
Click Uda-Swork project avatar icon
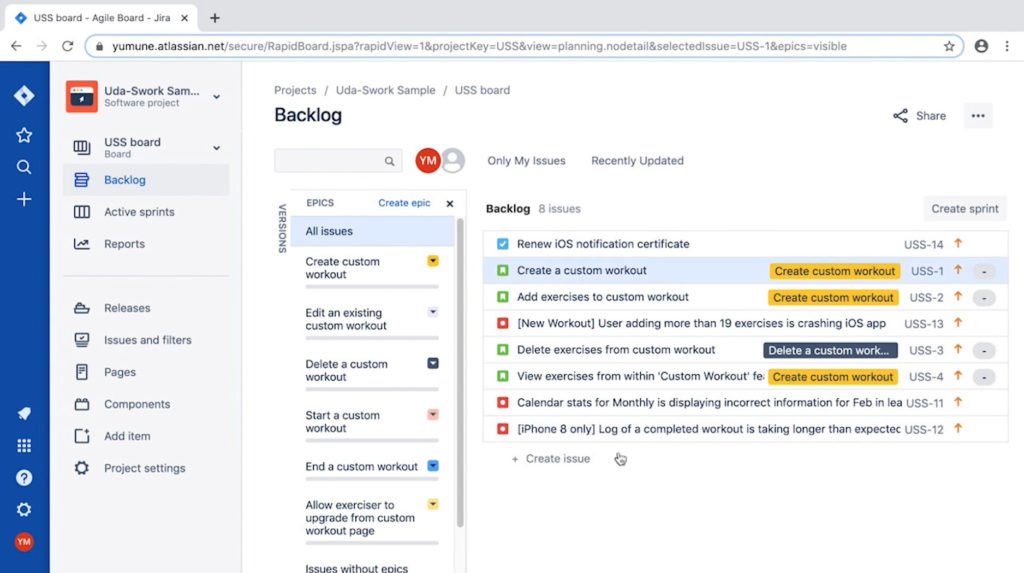tap(82, 97)
